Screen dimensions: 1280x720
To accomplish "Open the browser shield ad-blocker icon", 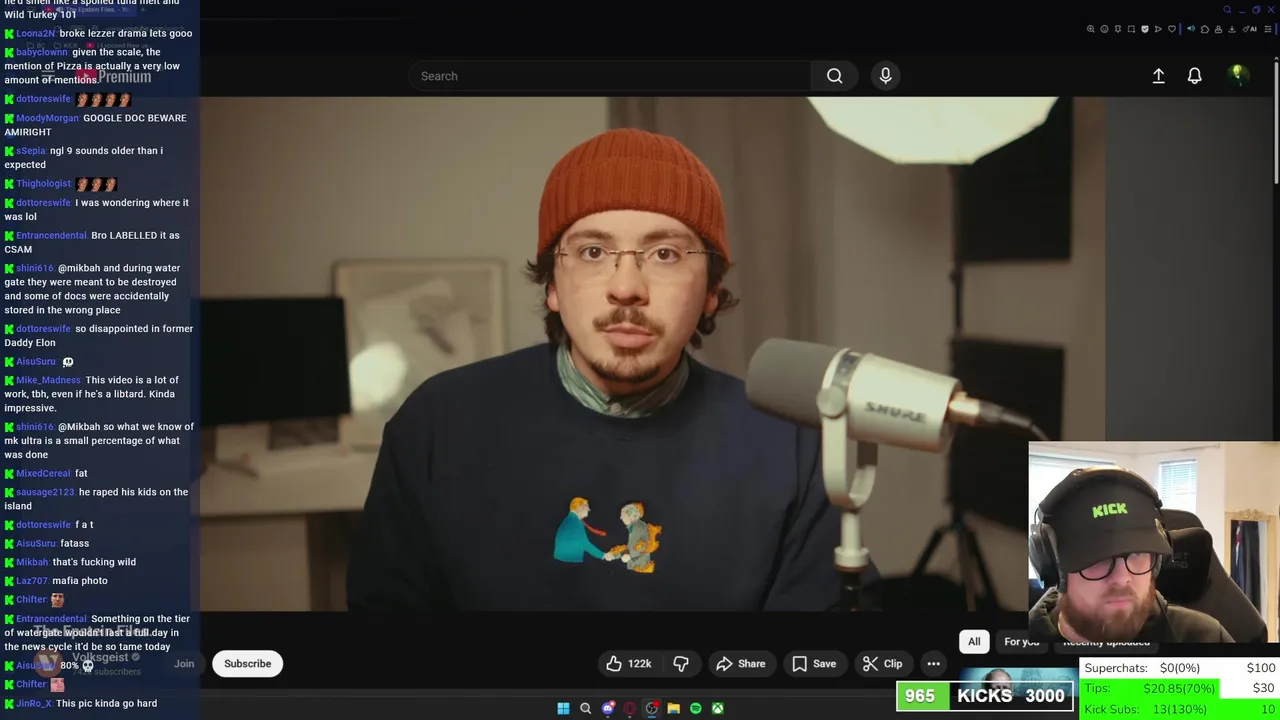I will click(x=1145, y=29).
